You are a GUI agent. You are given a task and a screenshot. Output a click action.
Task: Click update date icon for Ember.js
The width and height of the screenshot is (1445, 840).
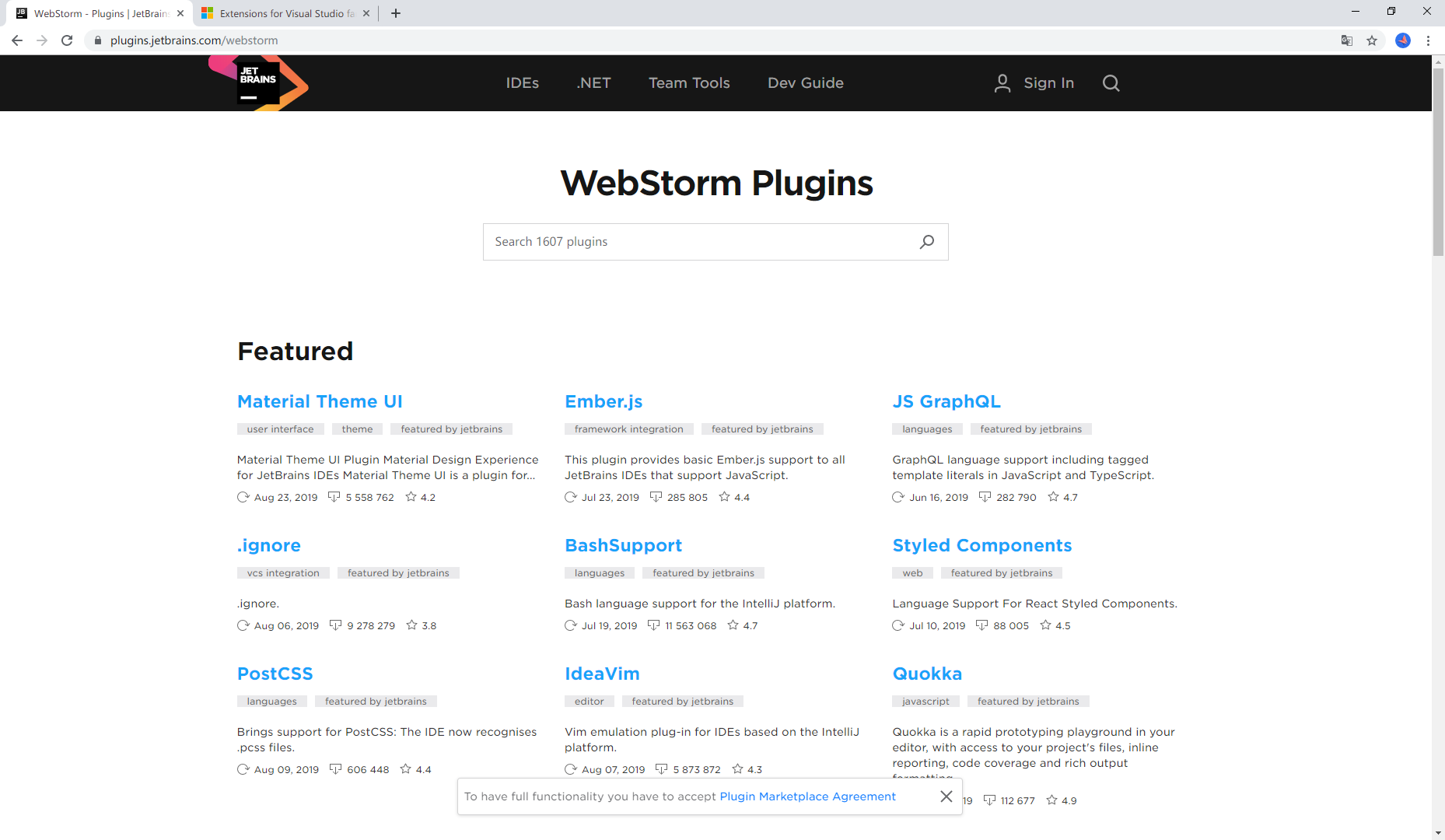tap(571, 497)
